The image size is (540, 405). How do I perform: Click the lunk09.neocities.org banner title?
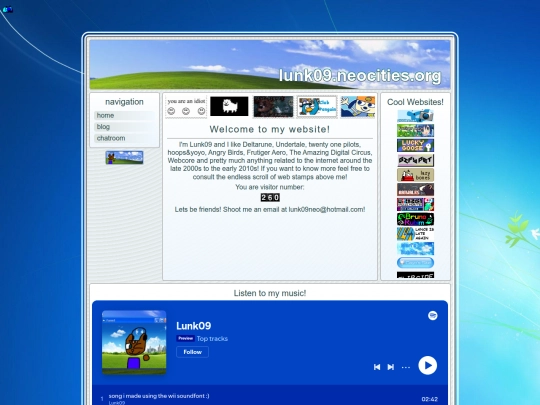tap(360, 75)
